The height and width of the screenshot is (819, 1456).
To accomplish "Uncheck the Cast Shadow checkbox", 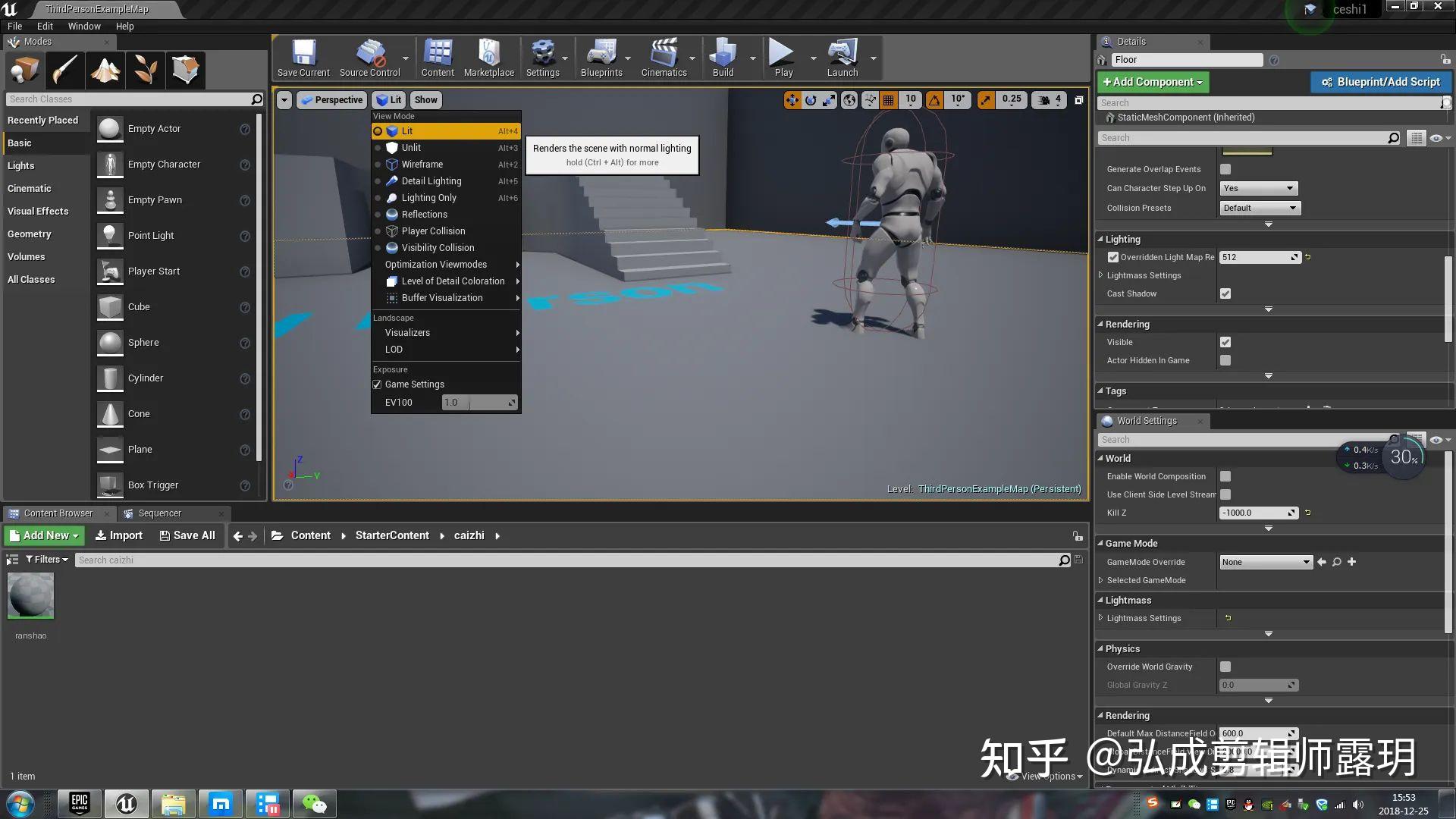I will pos(1225,293).
